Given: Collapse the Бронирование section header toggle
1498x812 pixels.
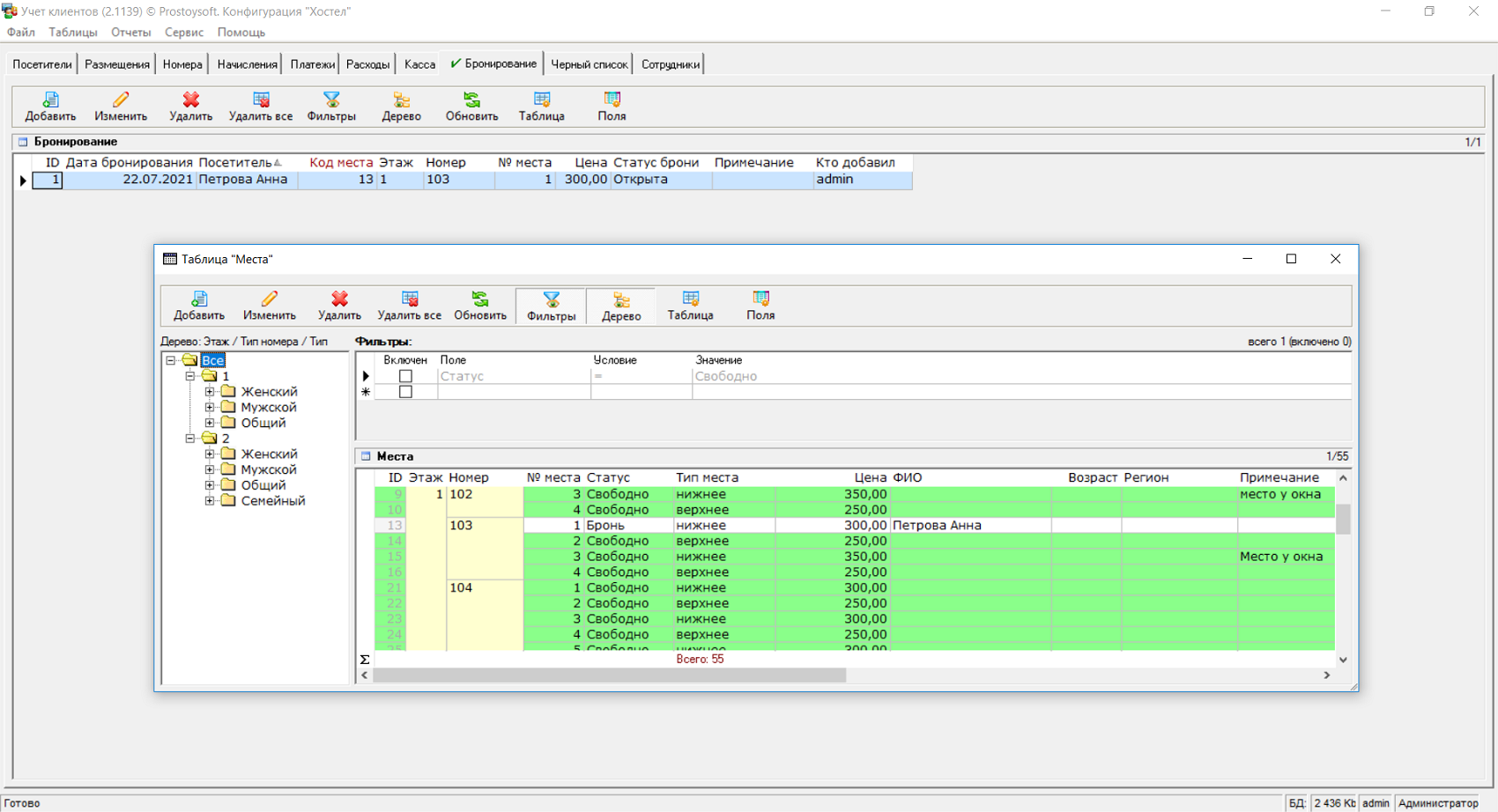Looking at the screenshot, I should coord(23,142).
